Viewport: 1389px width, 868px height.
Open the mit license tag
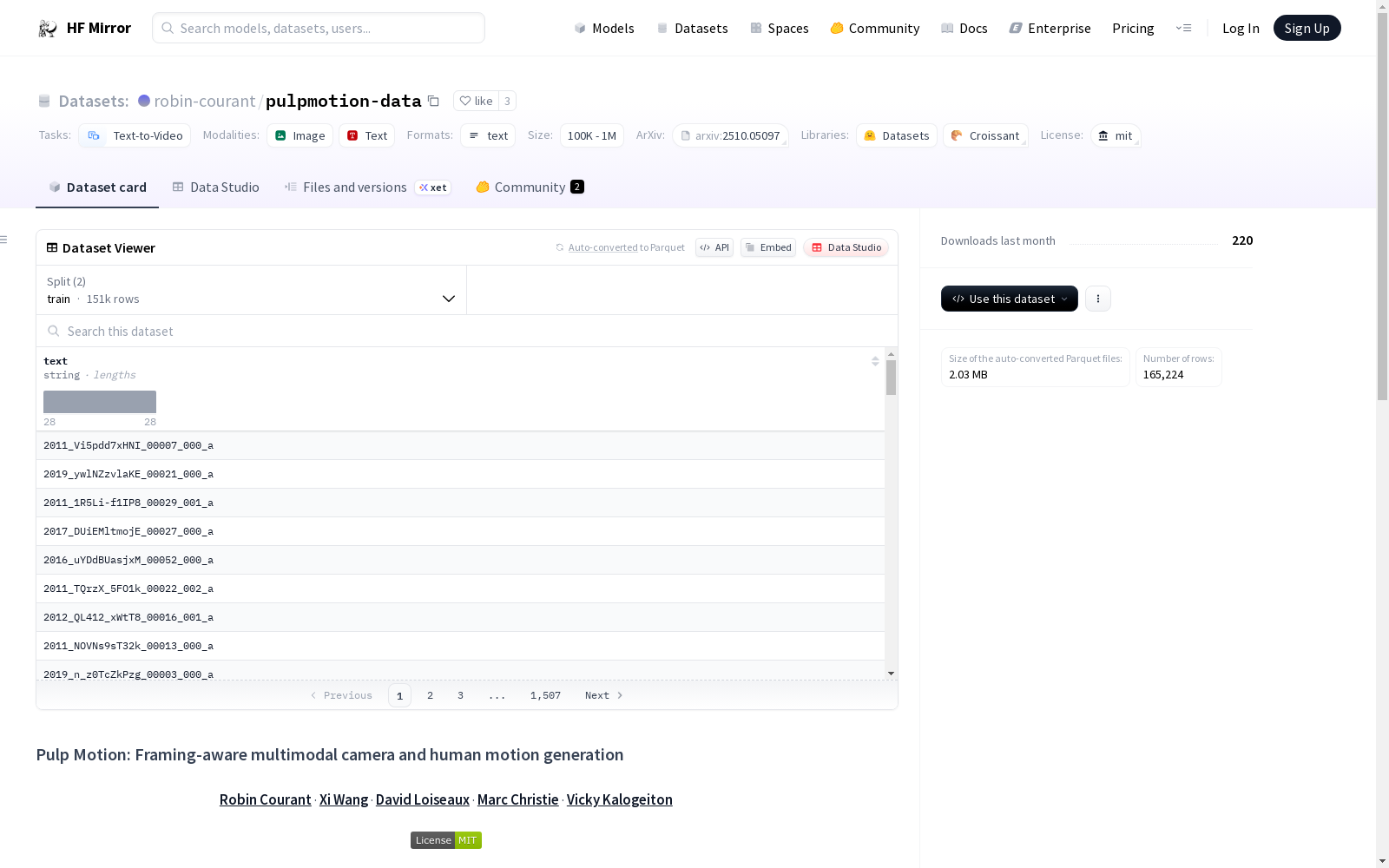point(1116,135)
